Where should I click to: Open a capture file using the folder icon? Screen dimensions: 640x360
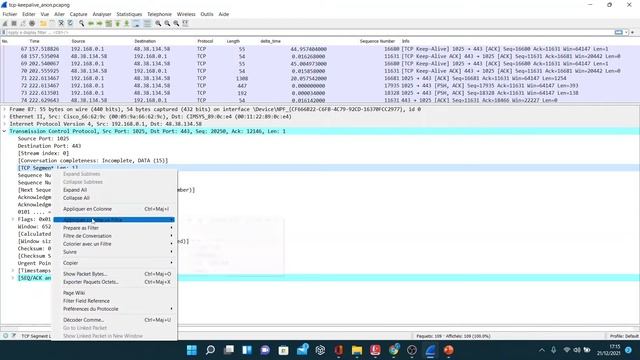click(43, 24)
